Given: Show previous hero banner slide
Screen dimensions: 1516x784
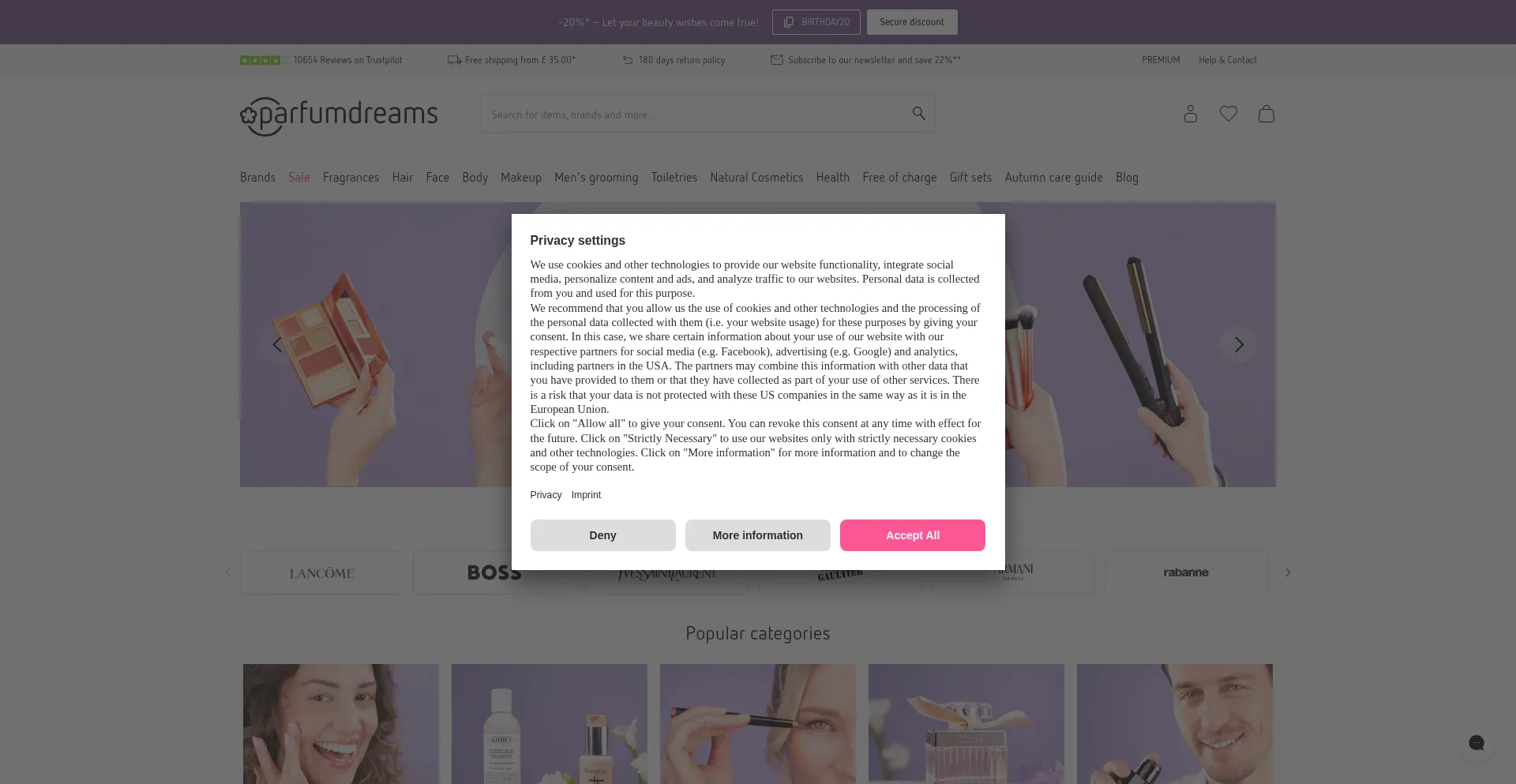Looking at the screenshot, I should [x=277, y=344].
